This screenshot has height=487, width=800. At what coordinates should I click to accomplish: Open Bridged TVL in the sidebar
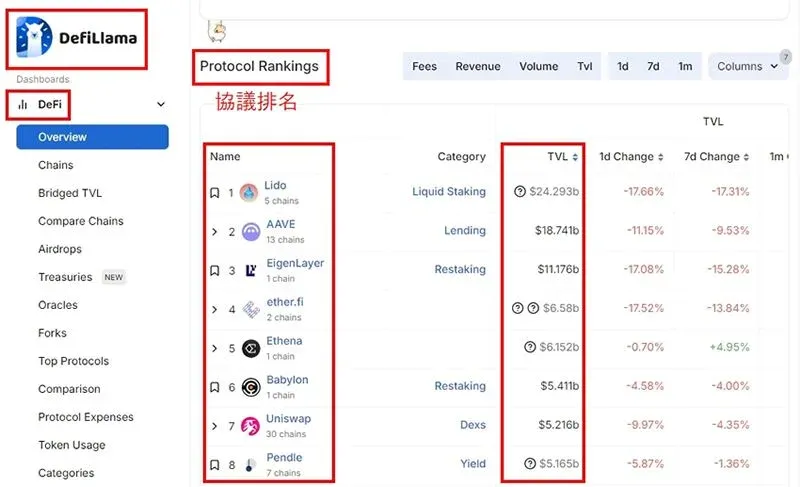pos(70,193)
